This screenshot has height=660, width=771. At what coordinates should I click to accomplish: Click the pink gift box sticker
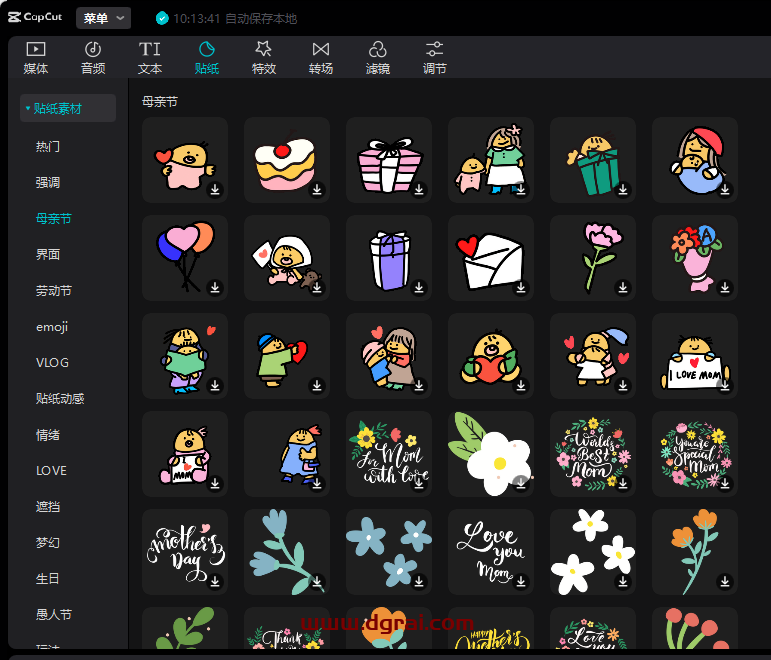pos(386,160)
